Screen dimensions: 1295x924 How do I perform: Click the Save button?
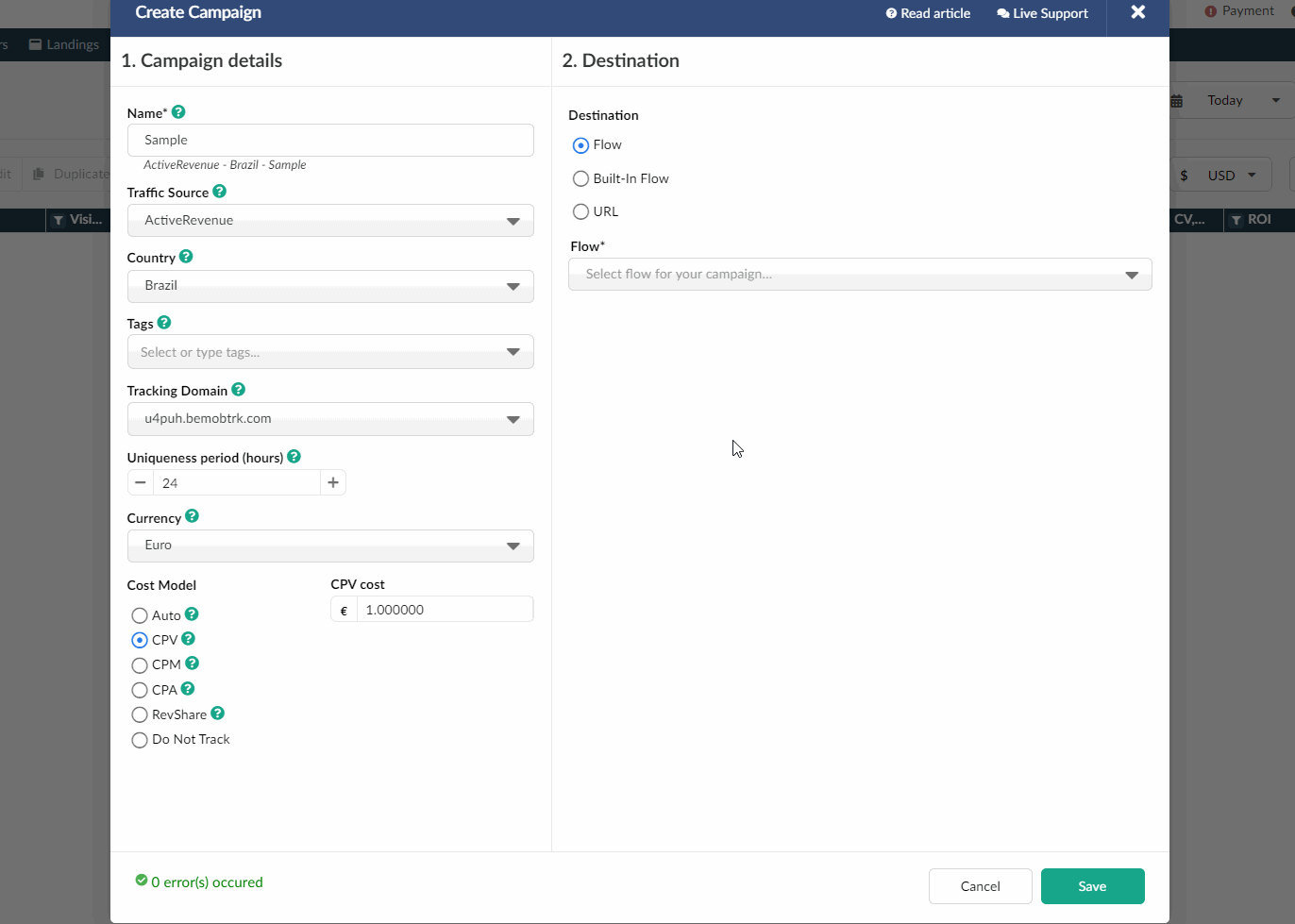tap(1093, 886)
